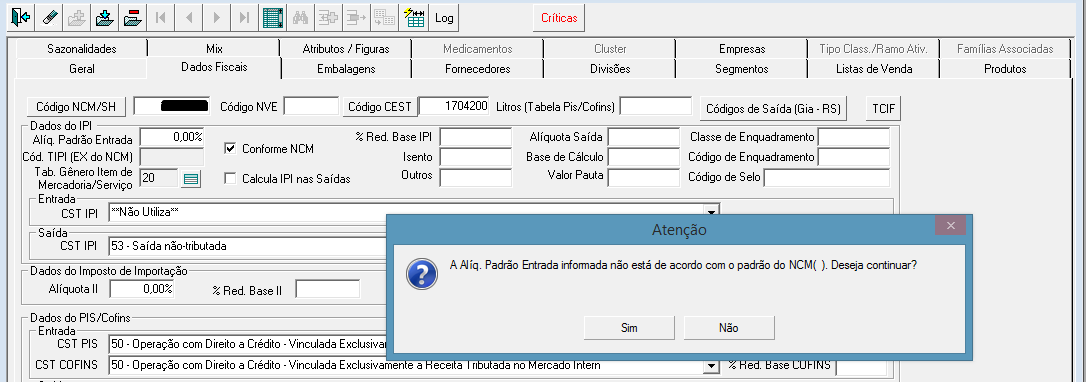Expand the Entrada CST IPI dropdown
1086x382 pixels.
coord(711,212)
